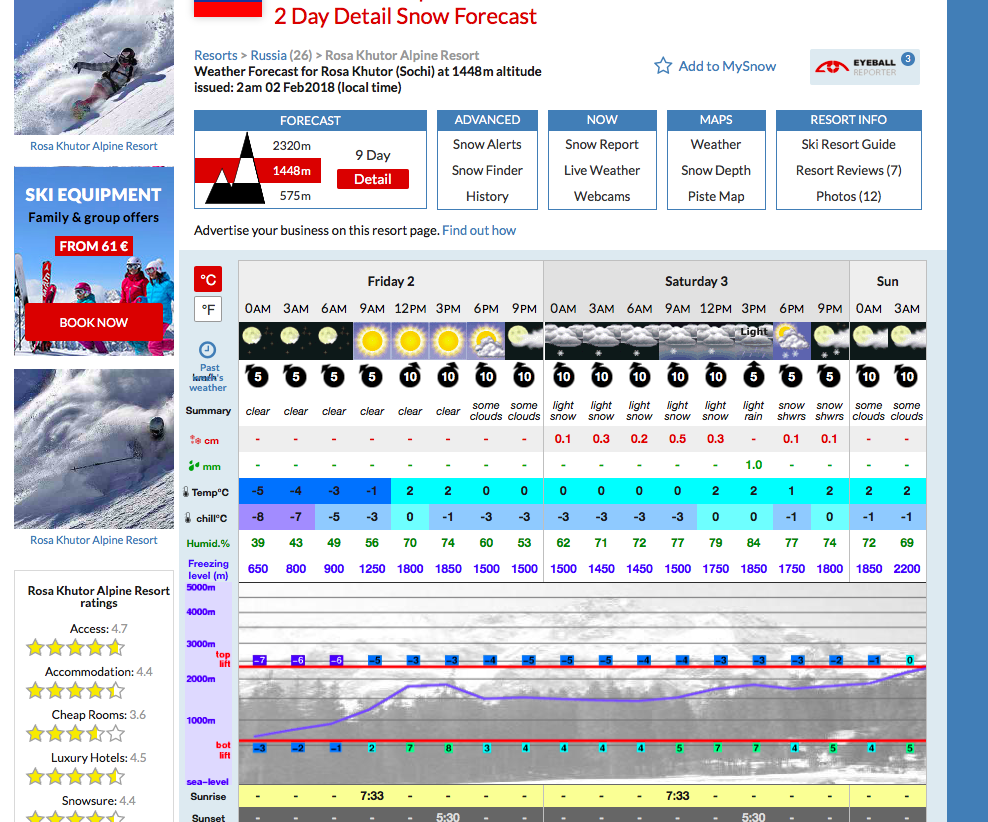Click the Past weather label
This screenshot has width=988, height=822.
208,377
